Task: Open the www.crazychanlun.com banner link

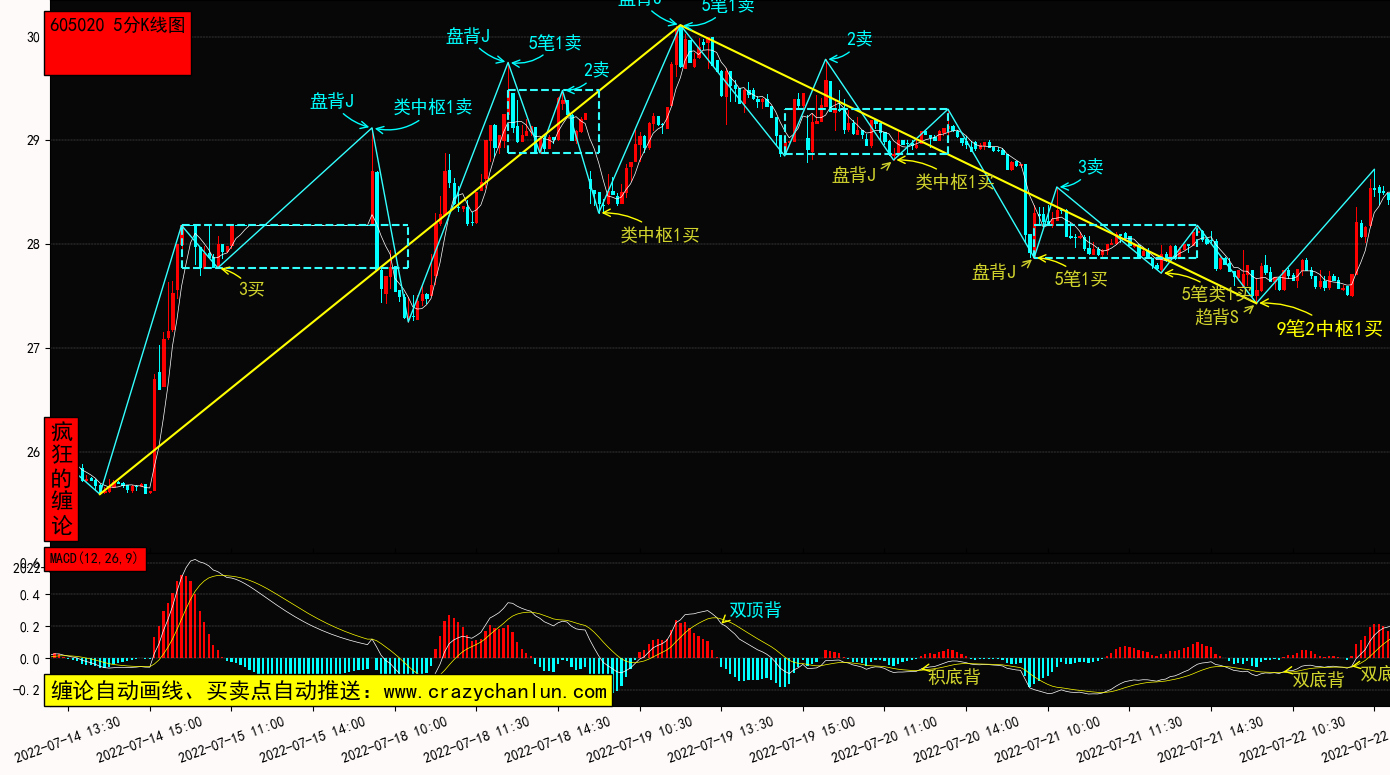Action: (328, 691)
